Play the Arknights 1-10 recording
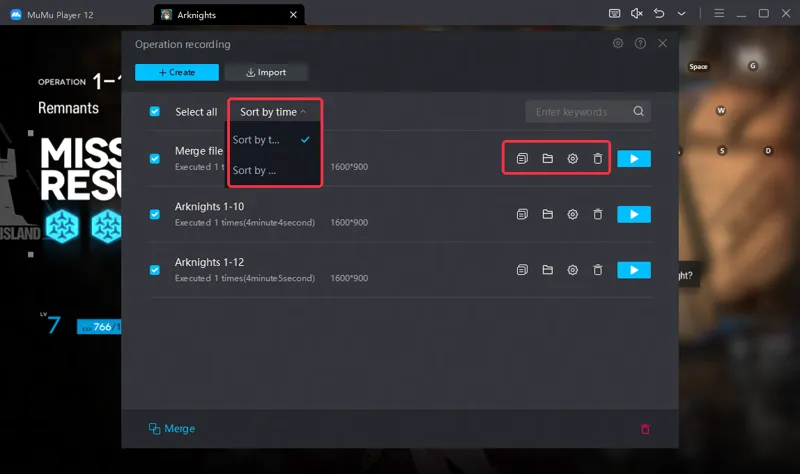The height and width of the screenshot is (474, 800). coord(634,214)
